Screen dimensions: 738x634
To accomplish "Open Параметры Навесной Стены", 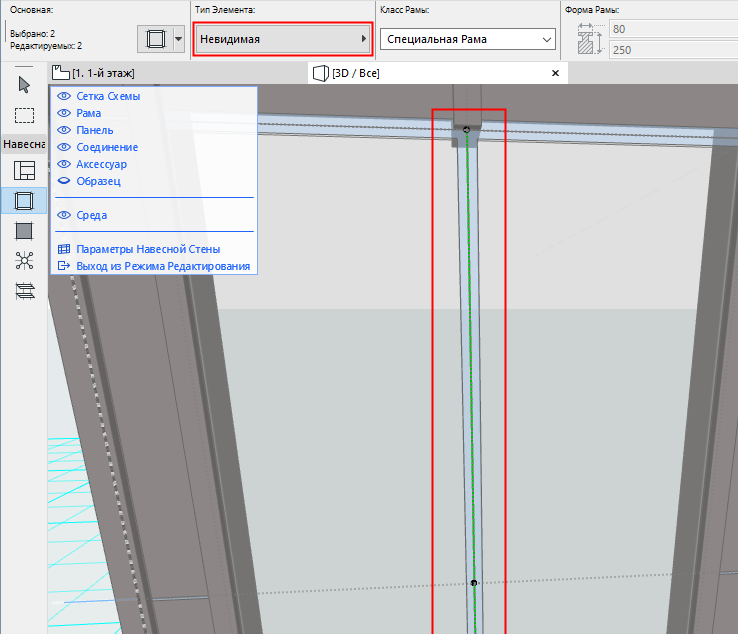I will tap(148, 249).
